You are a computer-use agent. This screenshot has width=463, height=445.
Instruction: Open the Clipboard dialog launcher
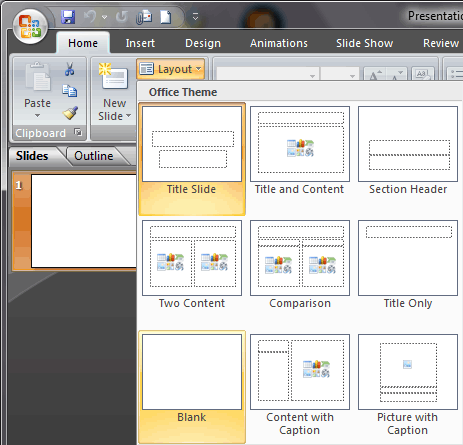[x=78, y=132]
